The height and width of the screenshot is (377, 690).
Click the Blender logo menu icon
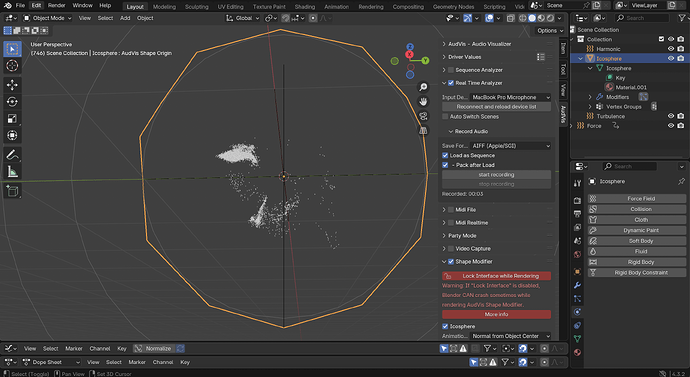coord(7,5)
